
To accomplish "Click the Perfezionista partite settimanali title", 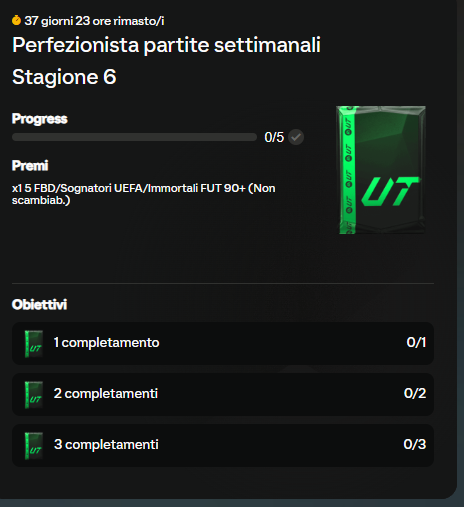I will point(166,45).
